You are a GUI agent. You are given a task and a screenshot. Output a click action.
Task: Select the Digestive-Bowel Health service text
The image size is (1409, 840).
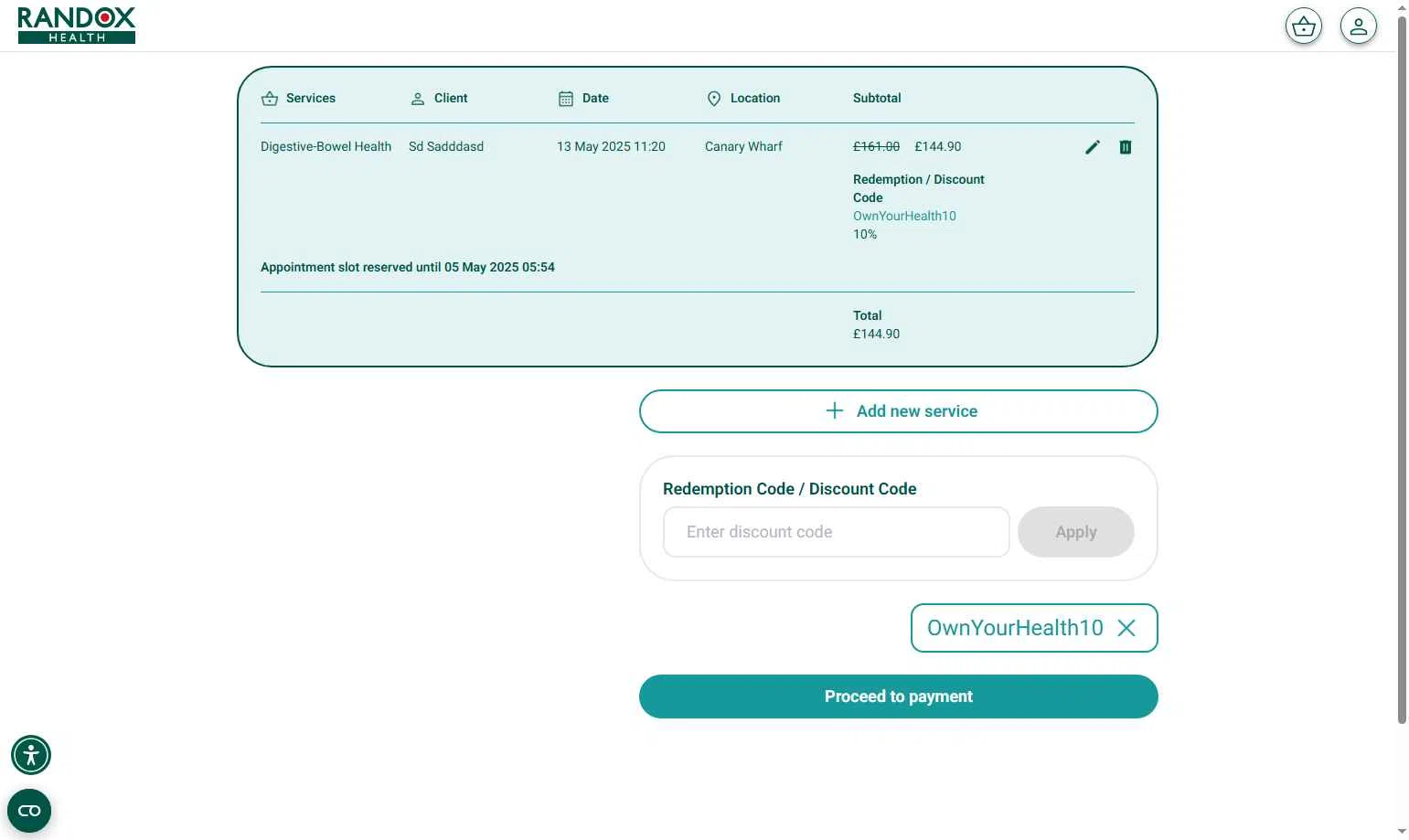pyautogui.click(x=326, y=146)
